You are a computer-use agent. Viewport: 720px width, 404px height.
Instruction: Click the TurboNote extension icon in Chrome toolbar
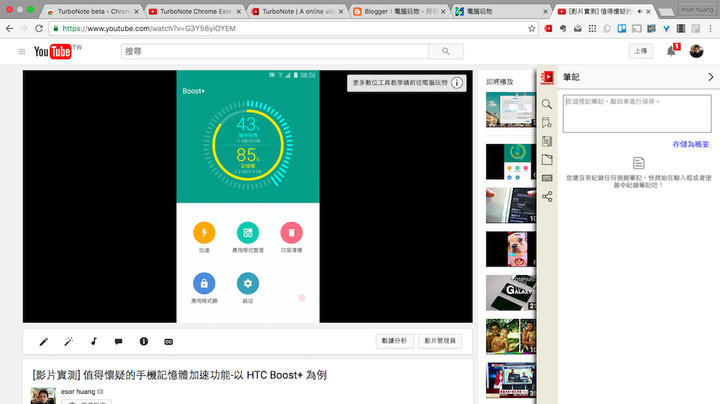coord(548,28)
